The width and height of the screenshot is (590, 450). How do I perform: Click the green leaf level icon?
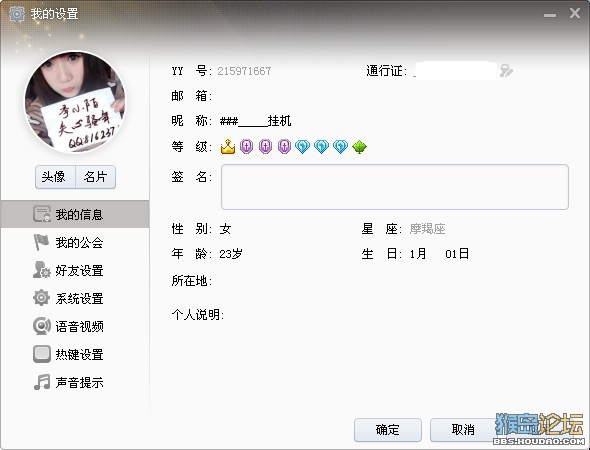(359, 147)
